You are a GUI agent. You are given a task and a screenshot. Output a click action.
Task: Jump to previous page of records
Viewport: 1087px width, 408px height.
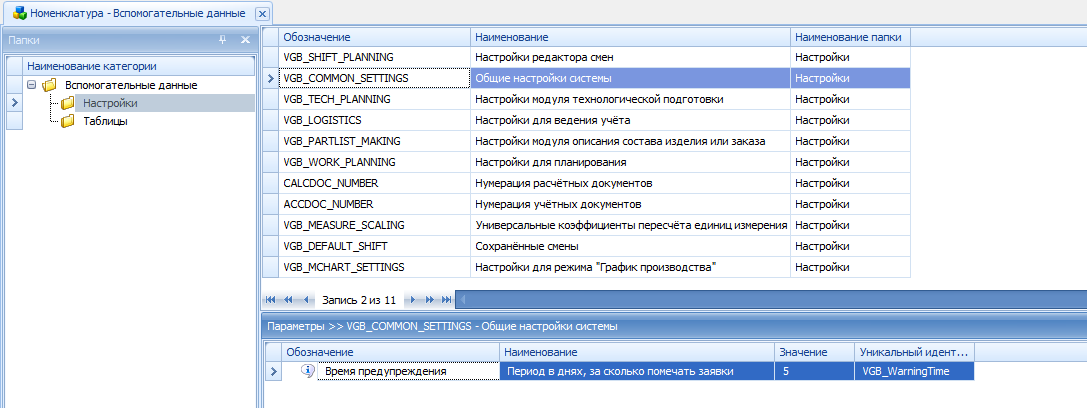coord(288,300)
